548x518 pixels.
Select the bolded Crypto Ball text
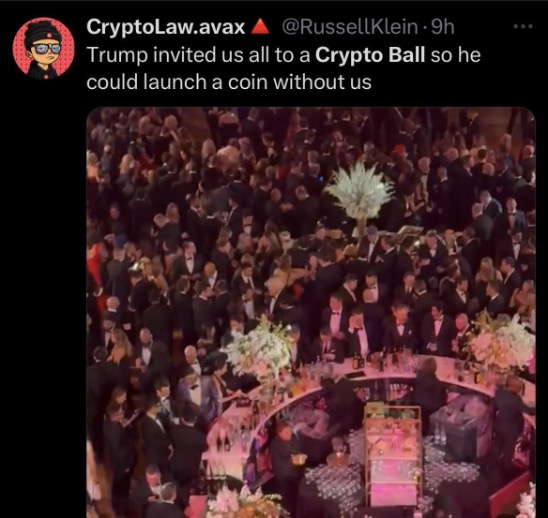tap(370, 55)
